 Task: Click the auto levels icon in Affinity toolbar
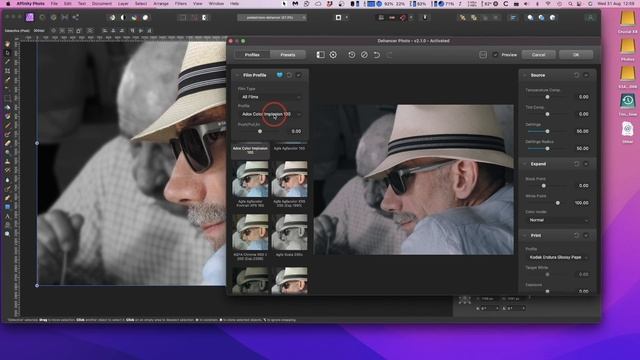coord(112,18)
